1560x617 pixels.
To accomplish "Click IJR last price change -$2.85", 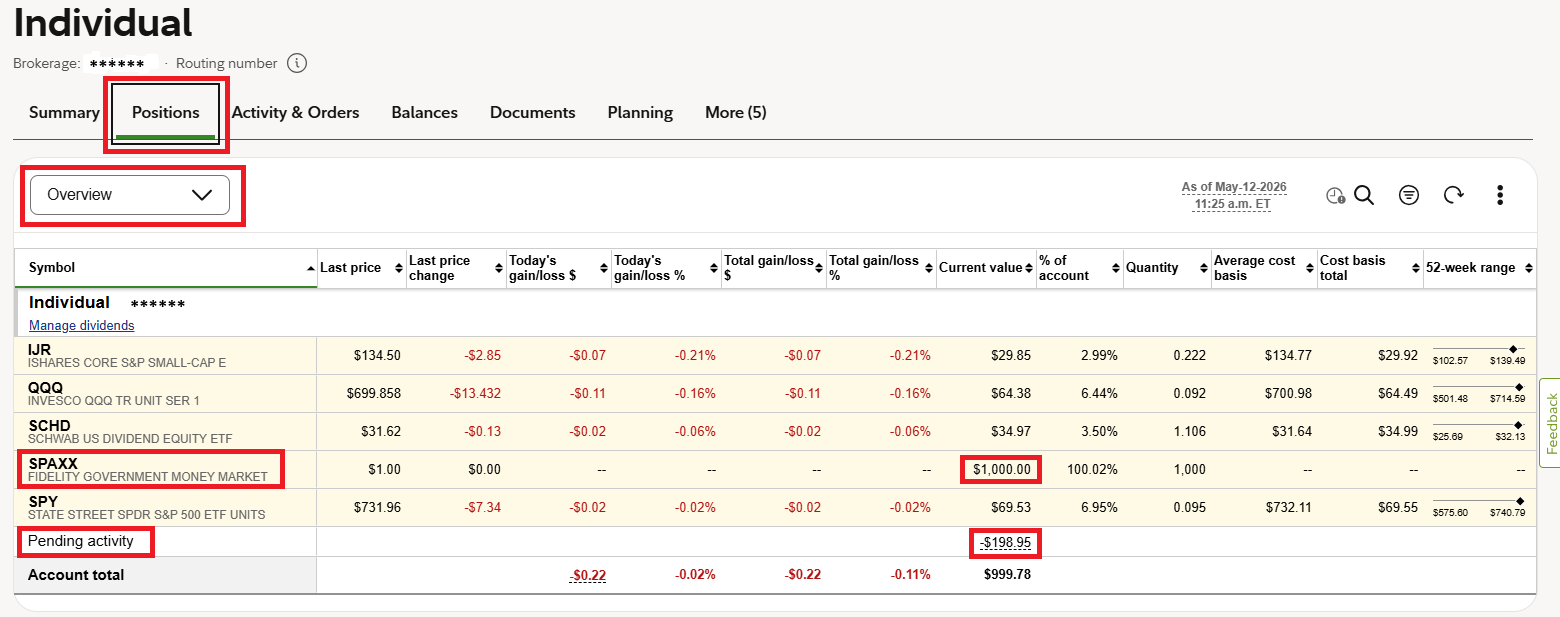I will (x=482, y=355).
